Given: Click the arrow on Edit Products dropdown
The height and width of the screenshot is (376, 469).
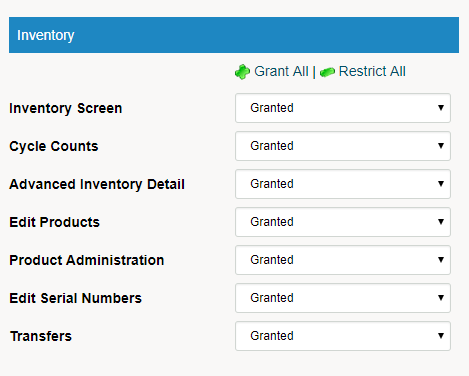Looking at the screenshot, I should (x=441, y=222).
